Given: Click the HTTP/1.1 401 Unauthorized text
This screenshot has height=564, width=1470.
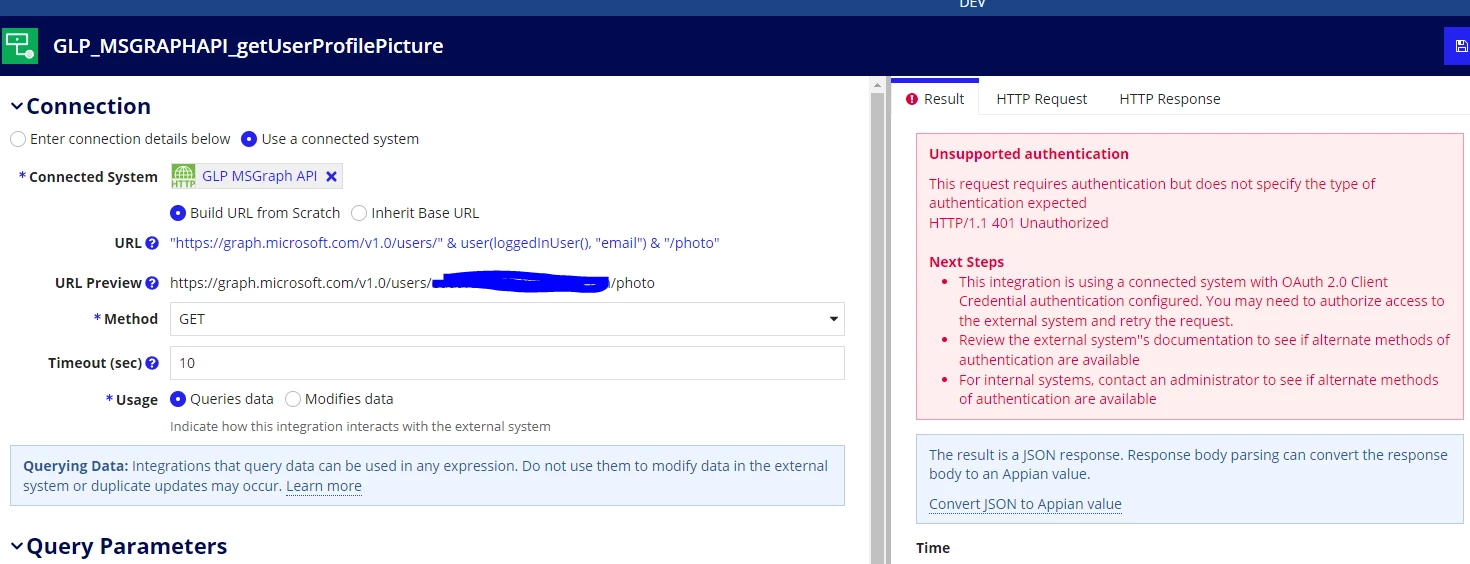Looking at the screenshot, I should coord(1018,223).
